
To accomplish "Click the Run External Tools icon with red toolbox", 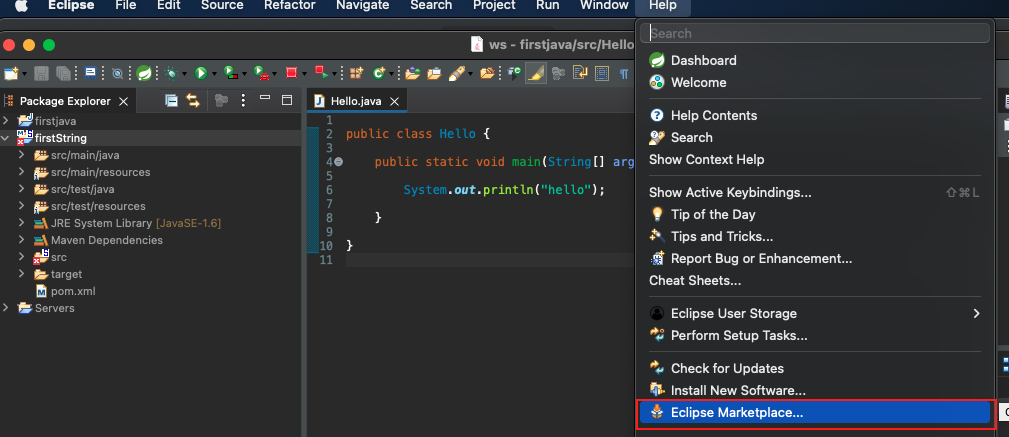I will (261, 73).
